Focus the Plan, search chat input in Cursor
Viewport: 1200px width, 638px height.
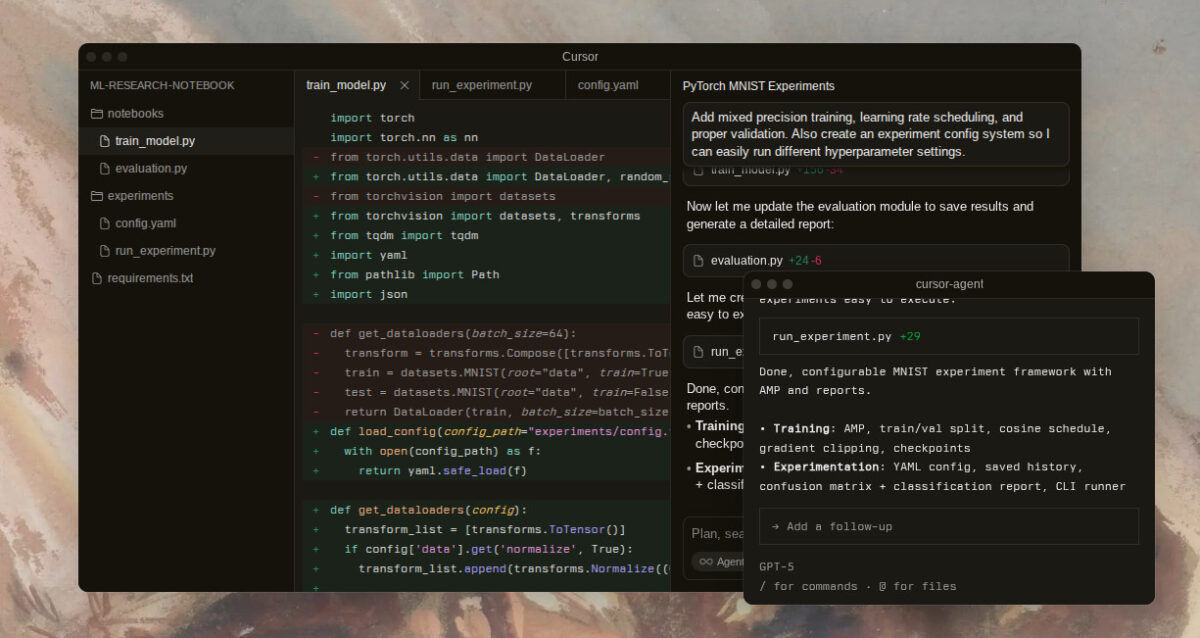716,534
